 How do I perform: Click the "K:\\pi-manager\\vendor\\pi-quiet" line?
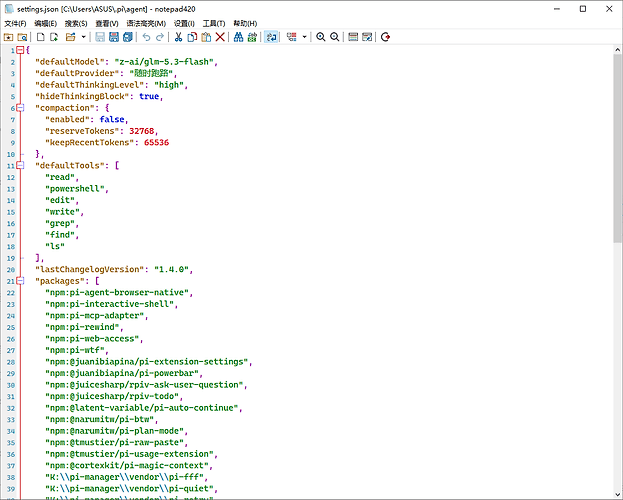point(130,488)
